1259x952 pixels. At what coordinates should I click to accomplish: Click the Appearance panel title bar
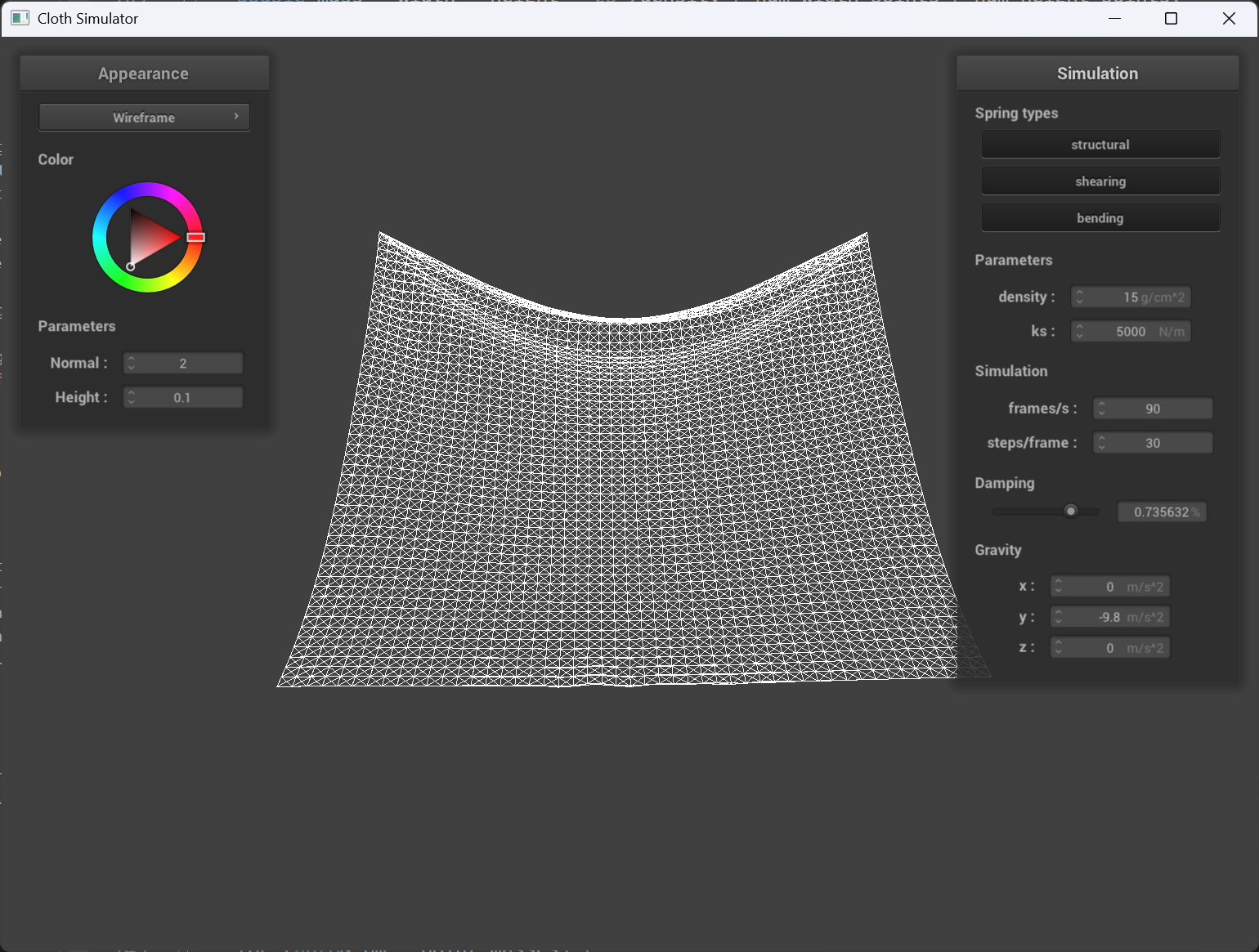tap(144, 74)
